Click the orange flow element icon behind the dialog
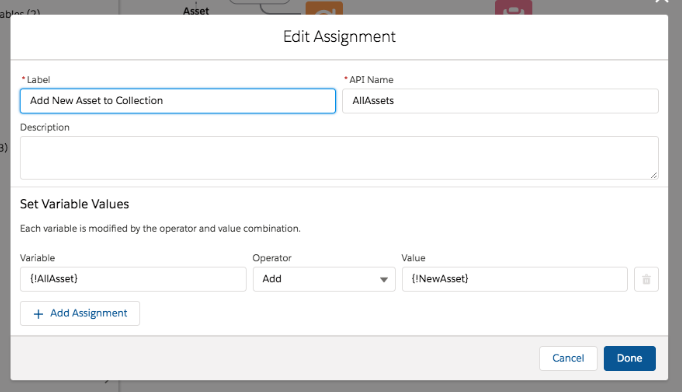The height and width of the screenshot is (392, 682). click(x=324, y=8)
